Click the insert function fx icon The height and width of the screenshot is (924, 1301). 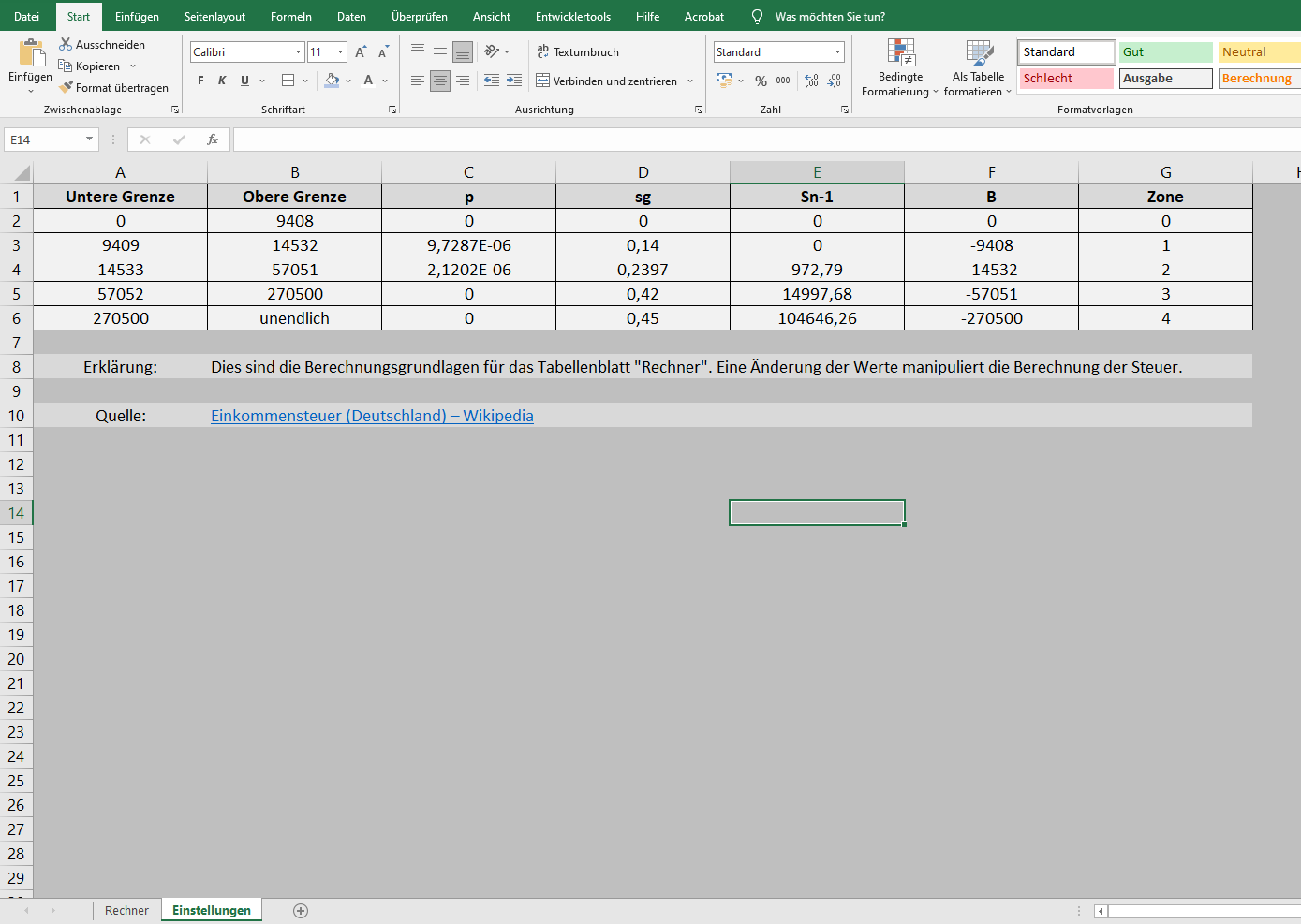pyautogui.click(x=213, y=139)
